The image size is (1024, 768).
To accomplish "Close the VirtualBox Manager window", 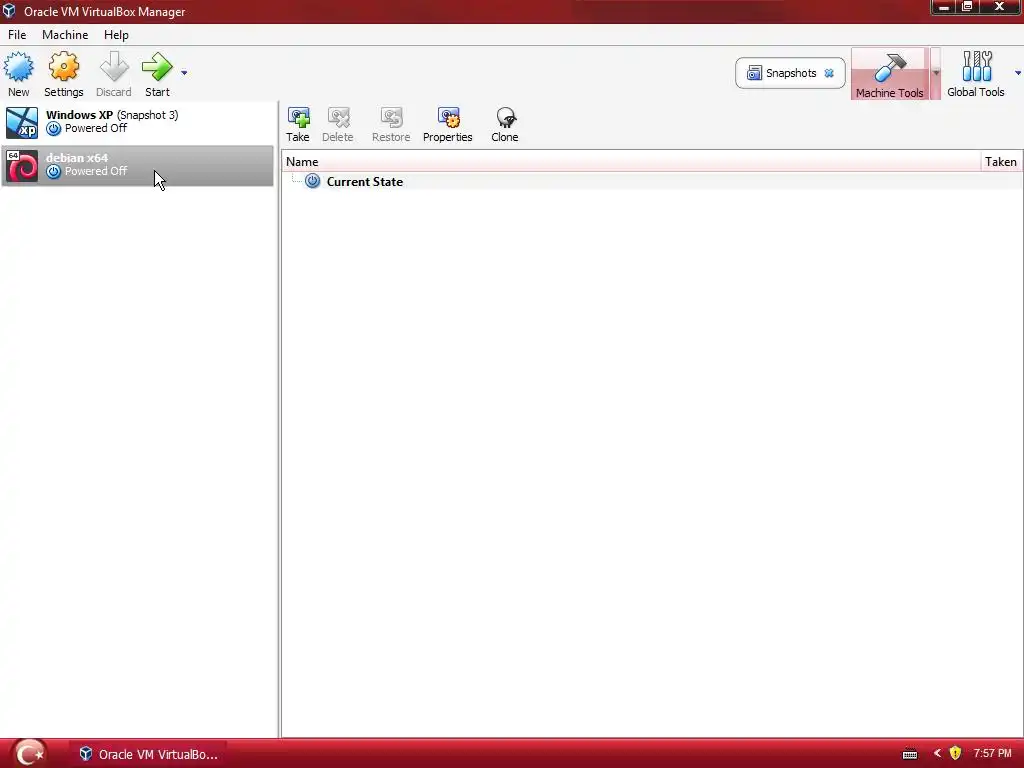I will pos(999,7).
